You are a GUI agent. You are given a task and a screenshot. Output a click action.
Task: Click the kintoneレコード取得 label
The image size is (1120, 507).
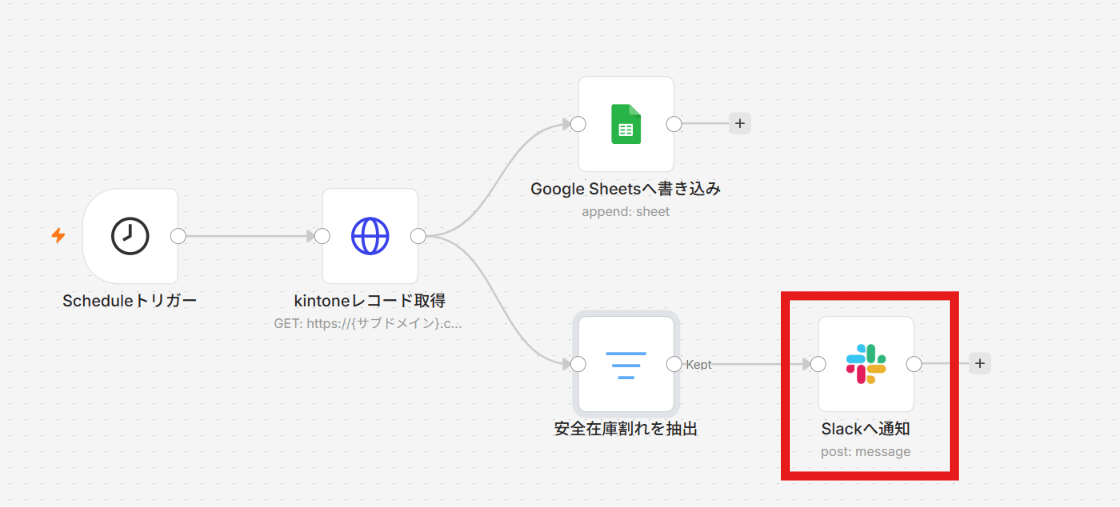(370, 301)
